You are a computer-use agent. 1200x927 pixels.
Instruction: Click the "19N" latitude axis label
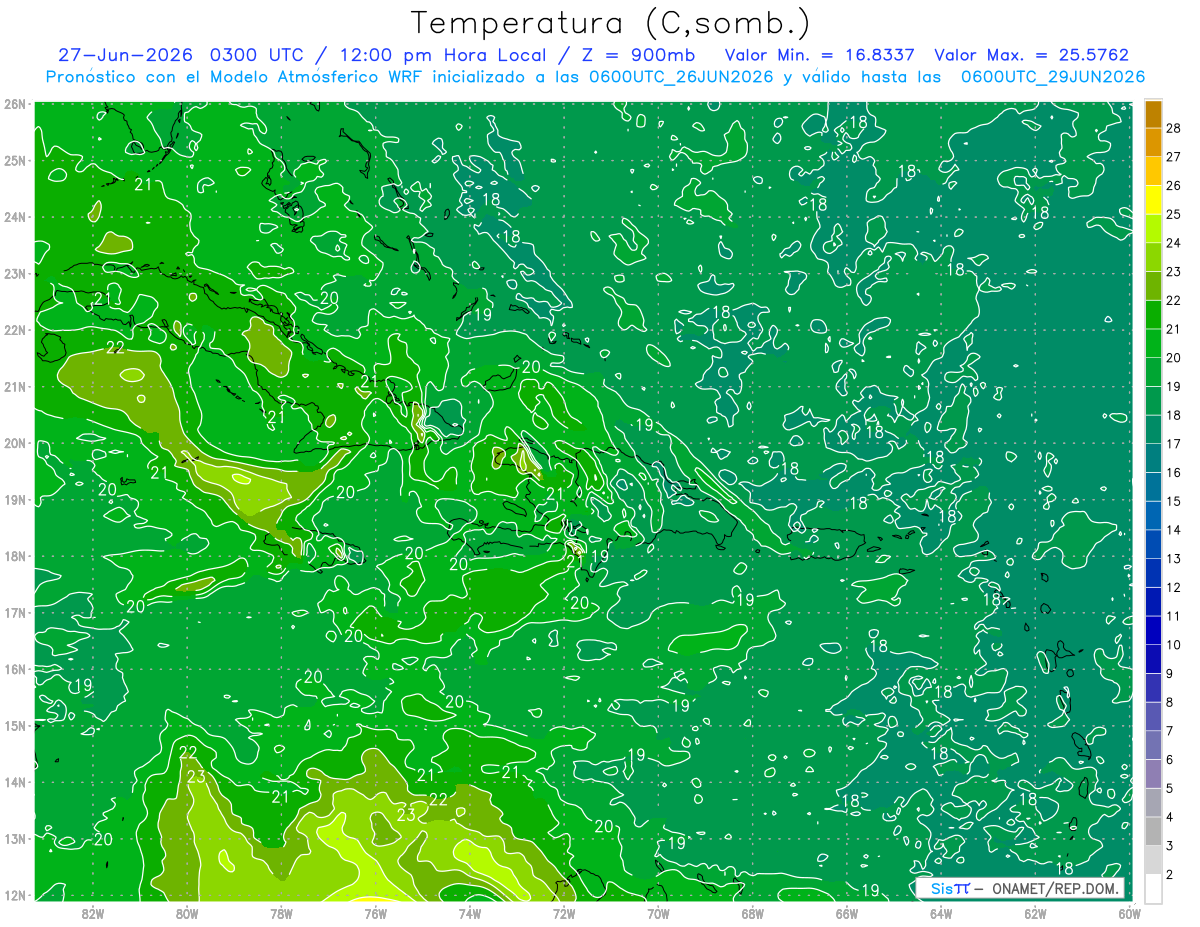14,499
